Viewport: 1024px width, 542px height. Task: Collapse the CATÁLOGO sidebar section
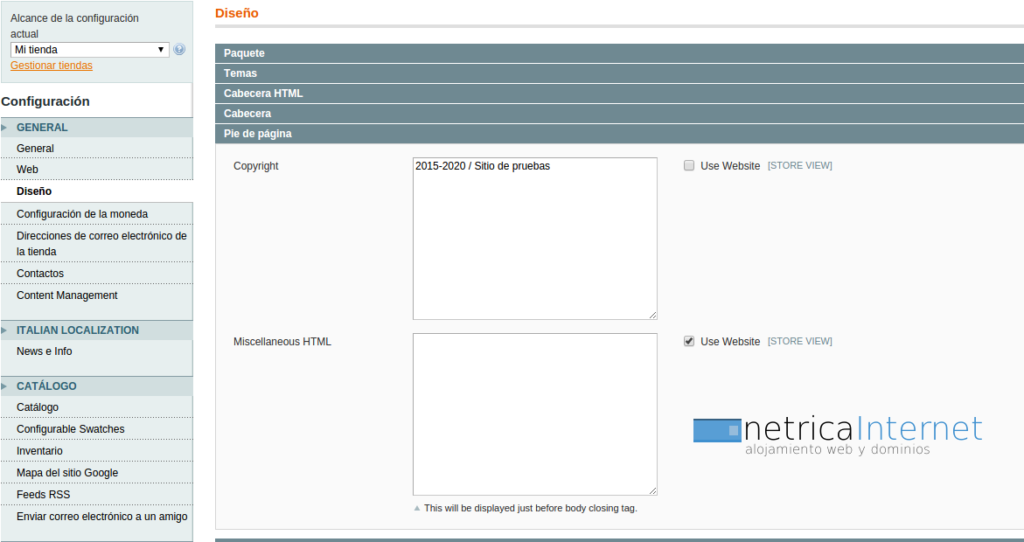tap(97, 386)
